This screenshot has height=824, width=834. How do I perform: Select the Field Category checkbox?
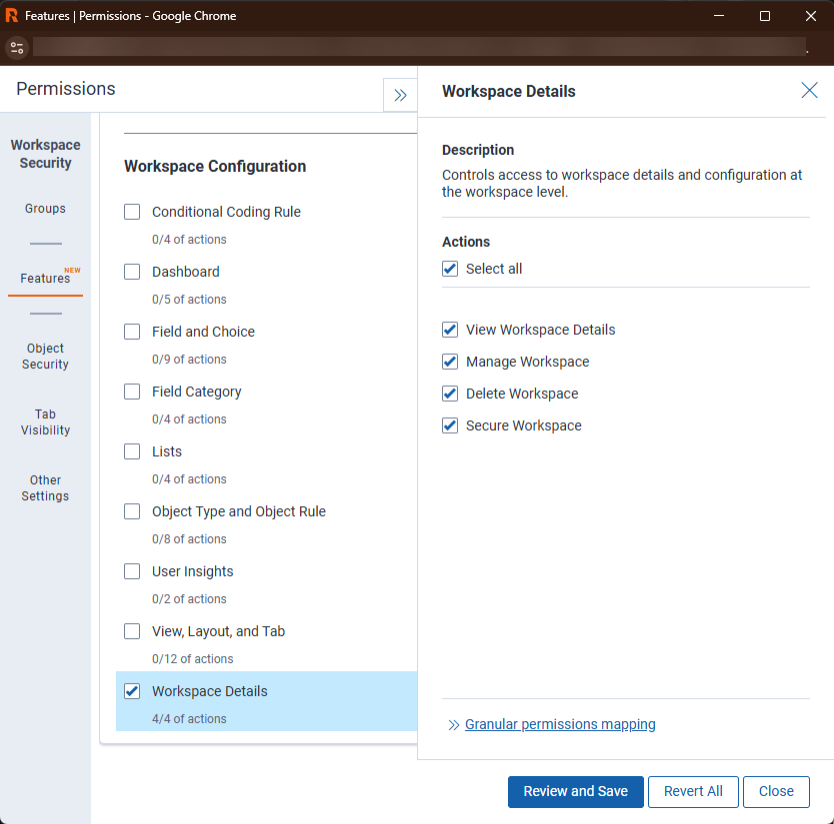click(132, 392)
